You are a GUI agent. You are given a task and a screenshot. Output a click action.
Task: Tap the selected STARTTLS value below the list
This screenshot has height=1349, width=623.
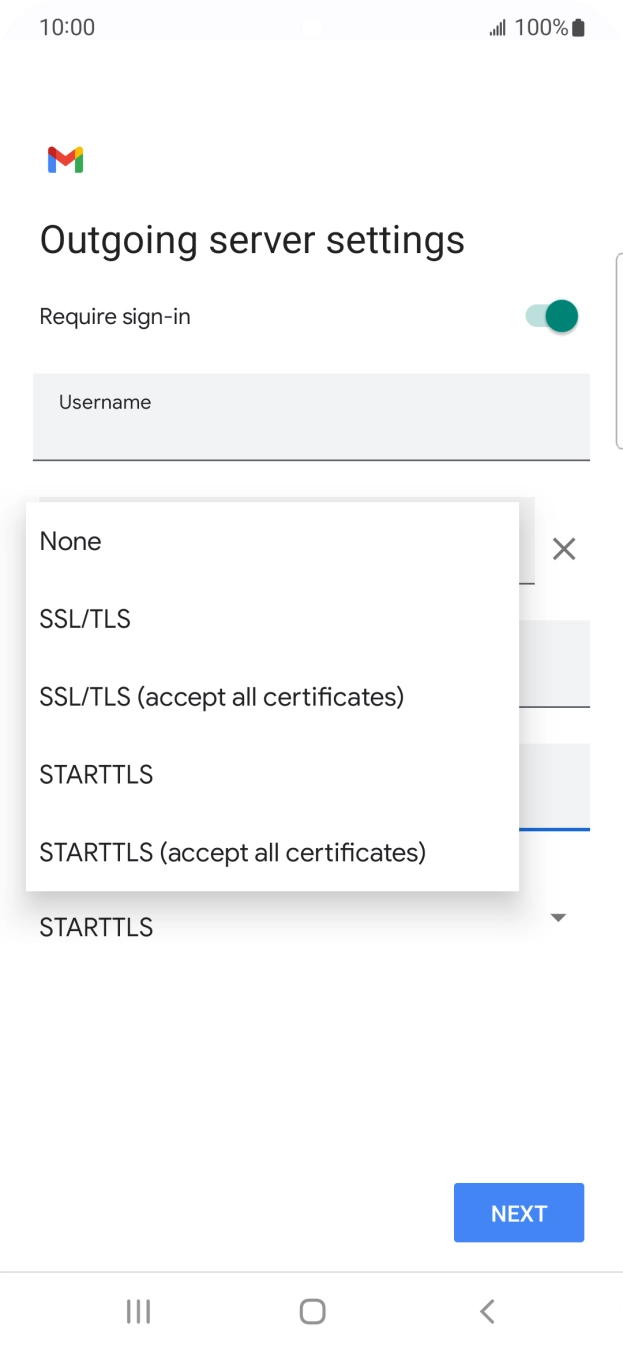tap(97, 927)
